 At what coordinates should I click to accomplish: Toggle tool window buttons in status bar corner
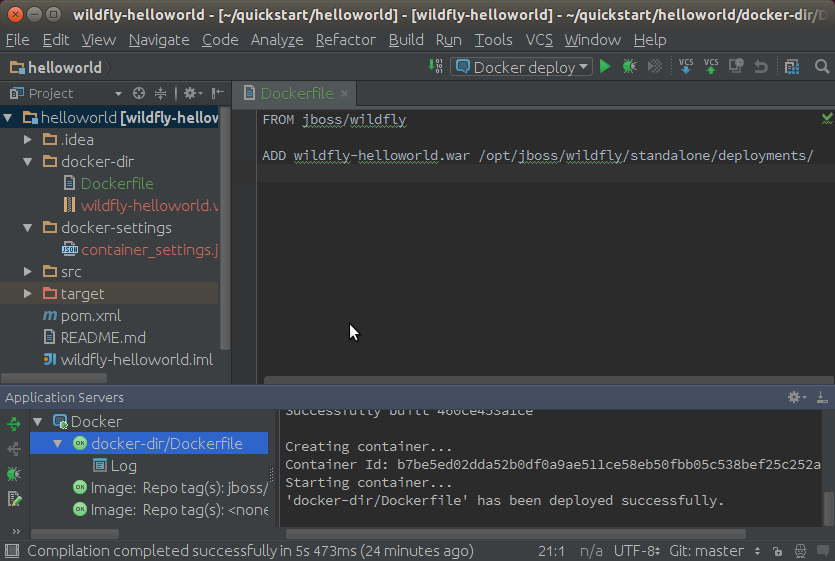pyautogui.click(x=11, y=551)
